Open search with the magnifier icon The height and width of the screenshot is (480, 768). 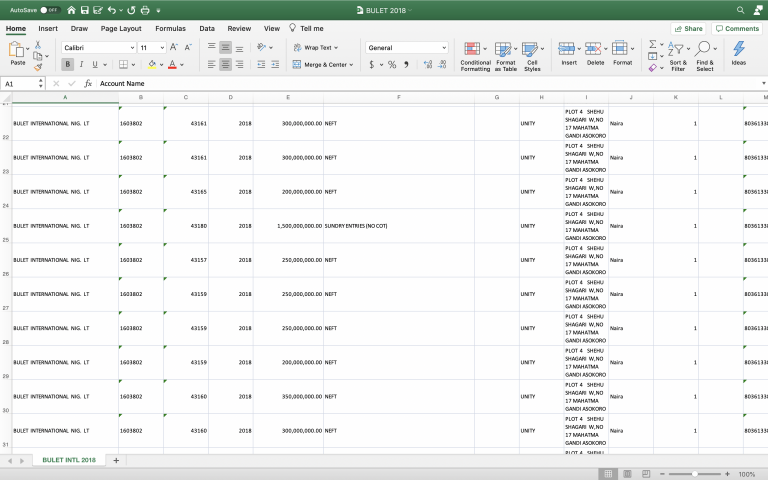741,10
